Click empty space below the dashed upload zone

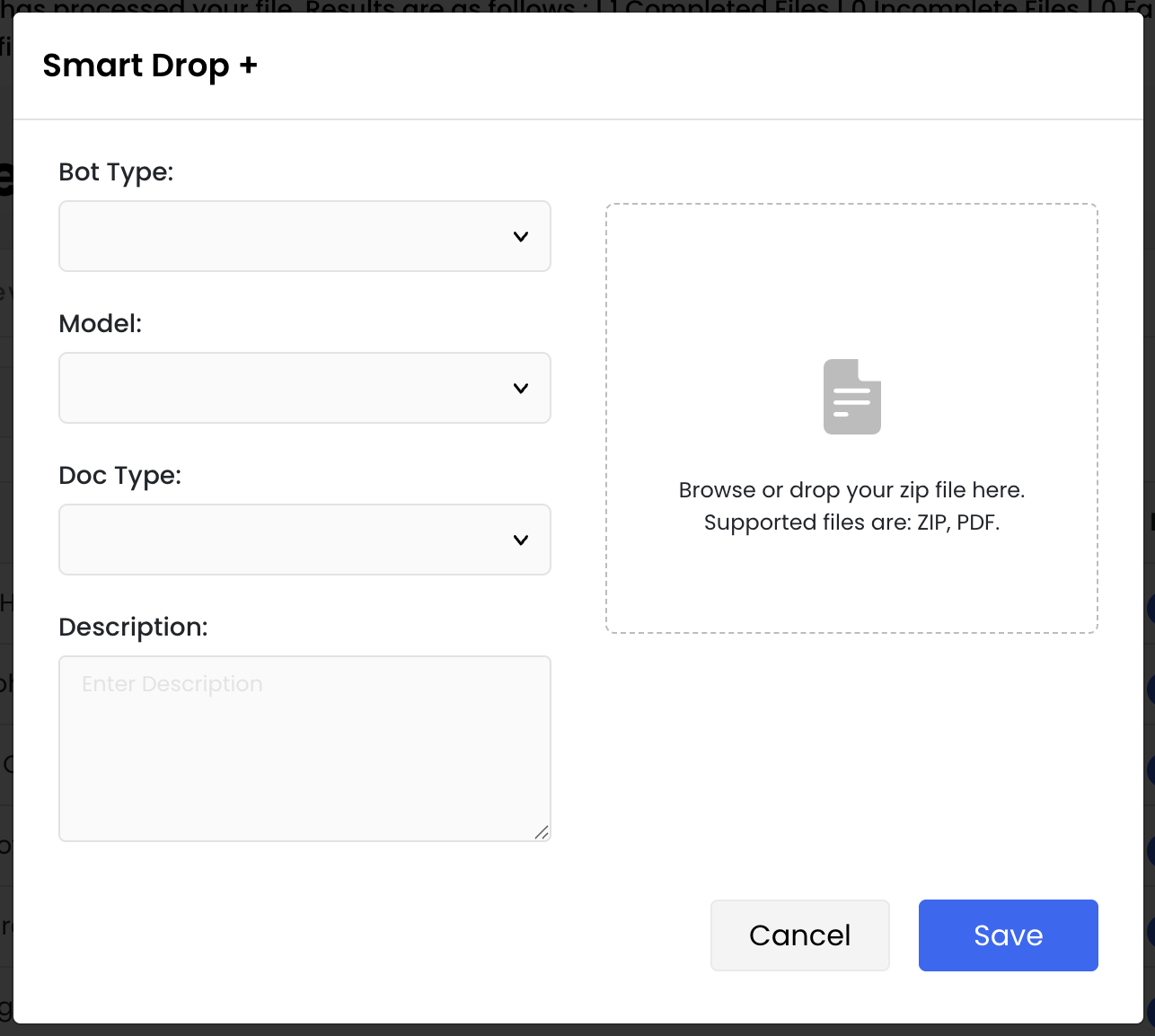[851, 763]
